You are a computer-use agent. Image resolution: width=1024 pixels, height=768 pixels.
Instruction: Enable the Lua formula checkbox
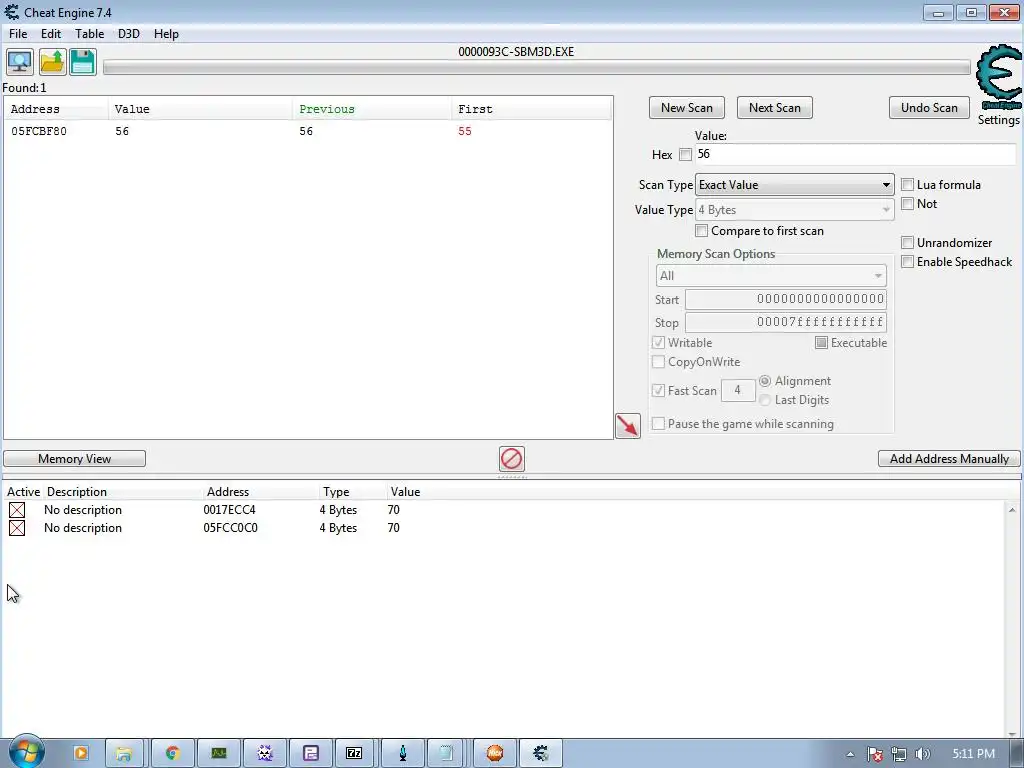pyautogui.click(x=907, y=185)
